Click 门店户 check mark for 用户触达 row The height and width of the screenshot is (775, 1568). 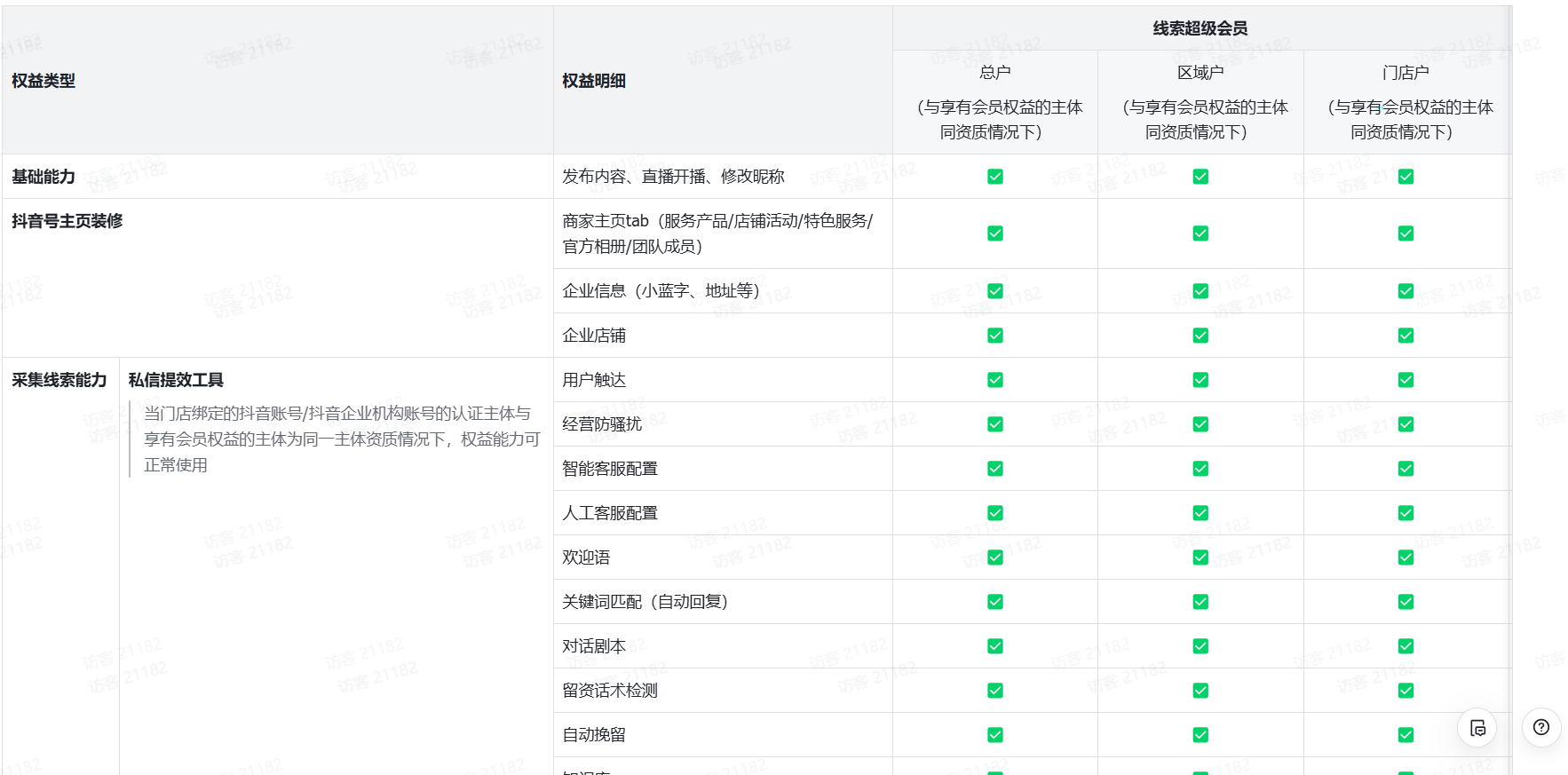coord(1405,380)
